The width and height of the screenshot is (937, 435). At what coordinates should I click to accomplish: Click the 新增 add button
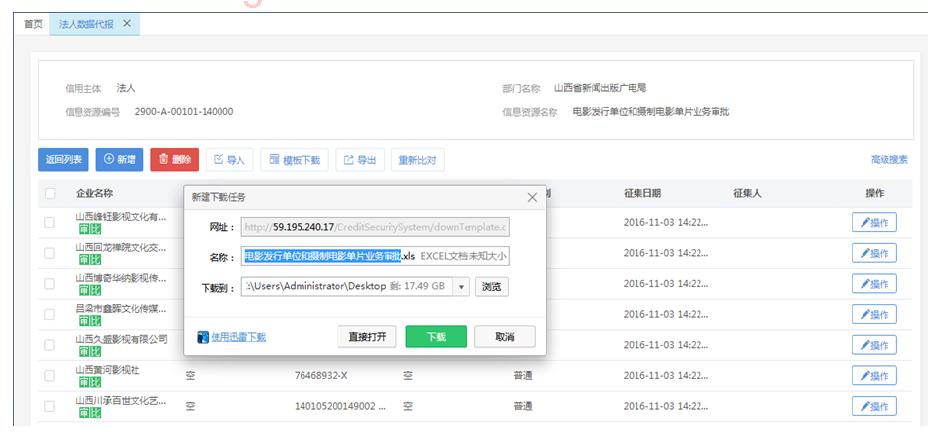pyautogui.click(x=120, y=160)
